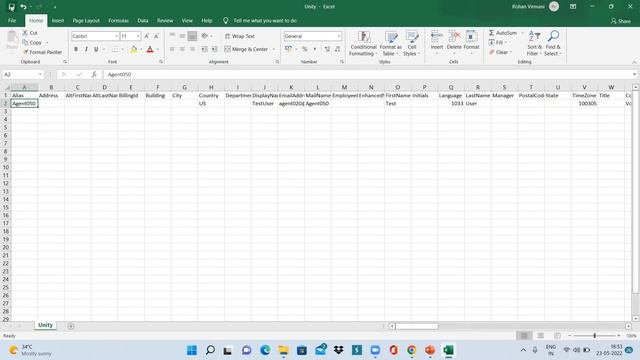Viewport: 640px width, 360px height.
Task: Activate Format Painter
Action: [42, 52]
